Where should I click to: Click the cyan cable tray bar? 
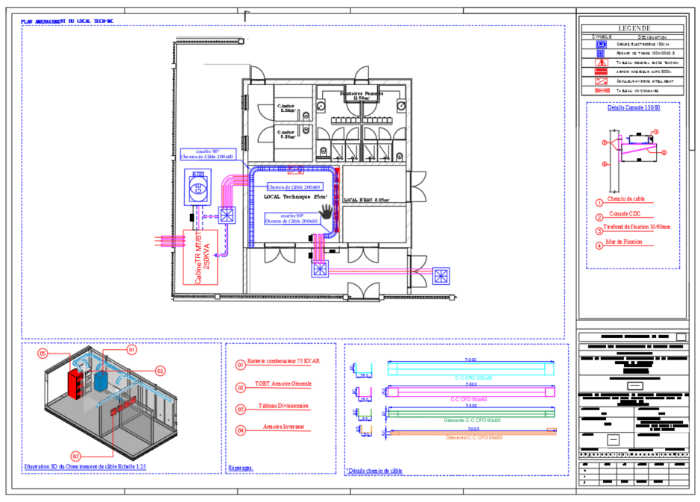470,367
